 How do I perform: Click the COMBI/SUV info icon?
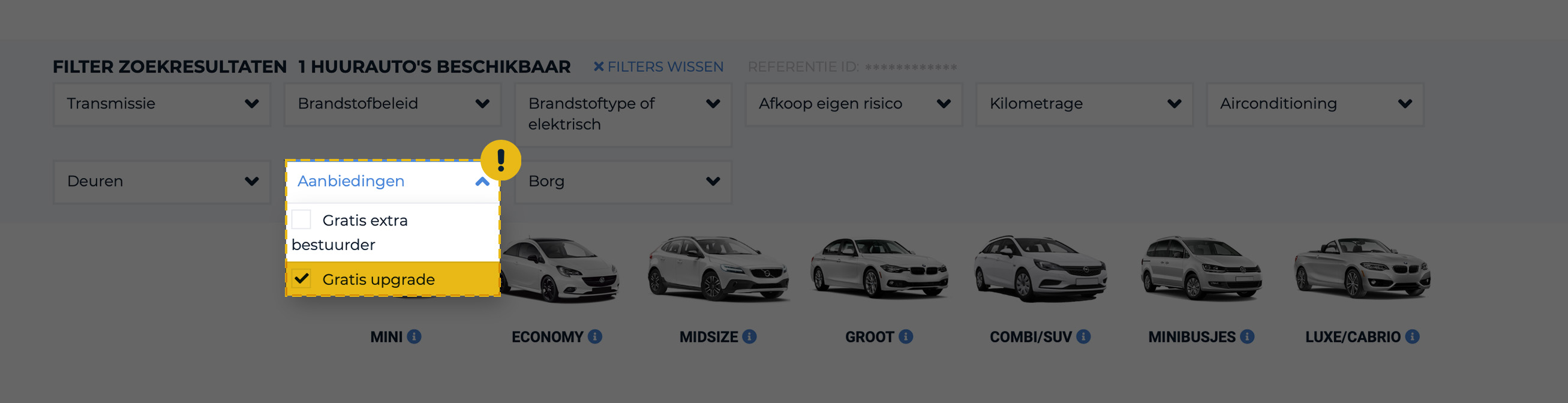pos(1082,335)
